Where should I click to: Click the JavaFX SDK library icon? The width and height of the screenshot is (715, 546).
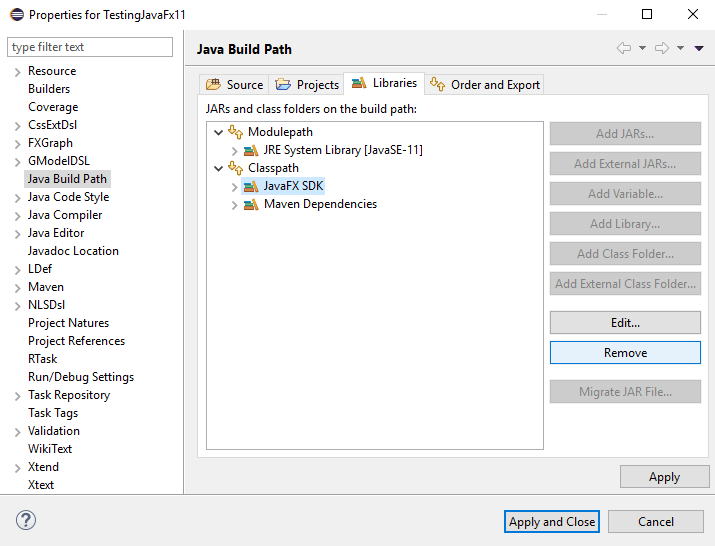point(251,186)
